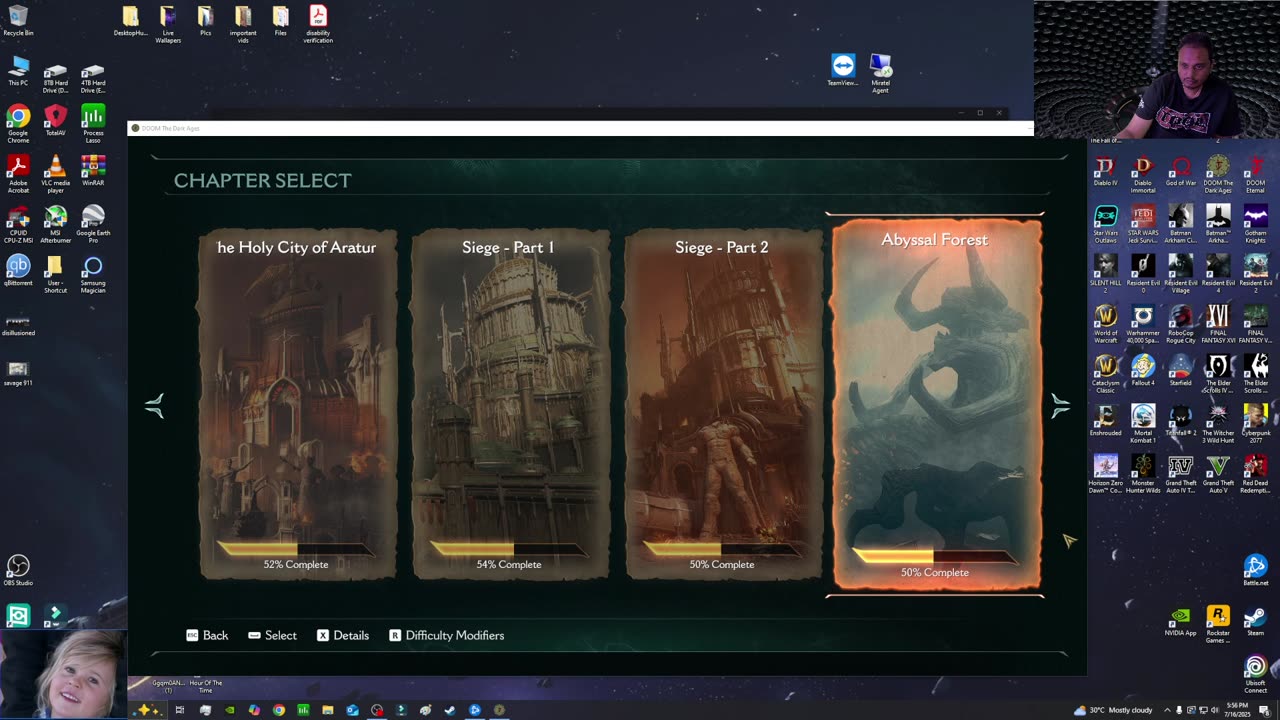
Task: Open the Live Wallpapers folder
Action: click(x=168, y=24)
